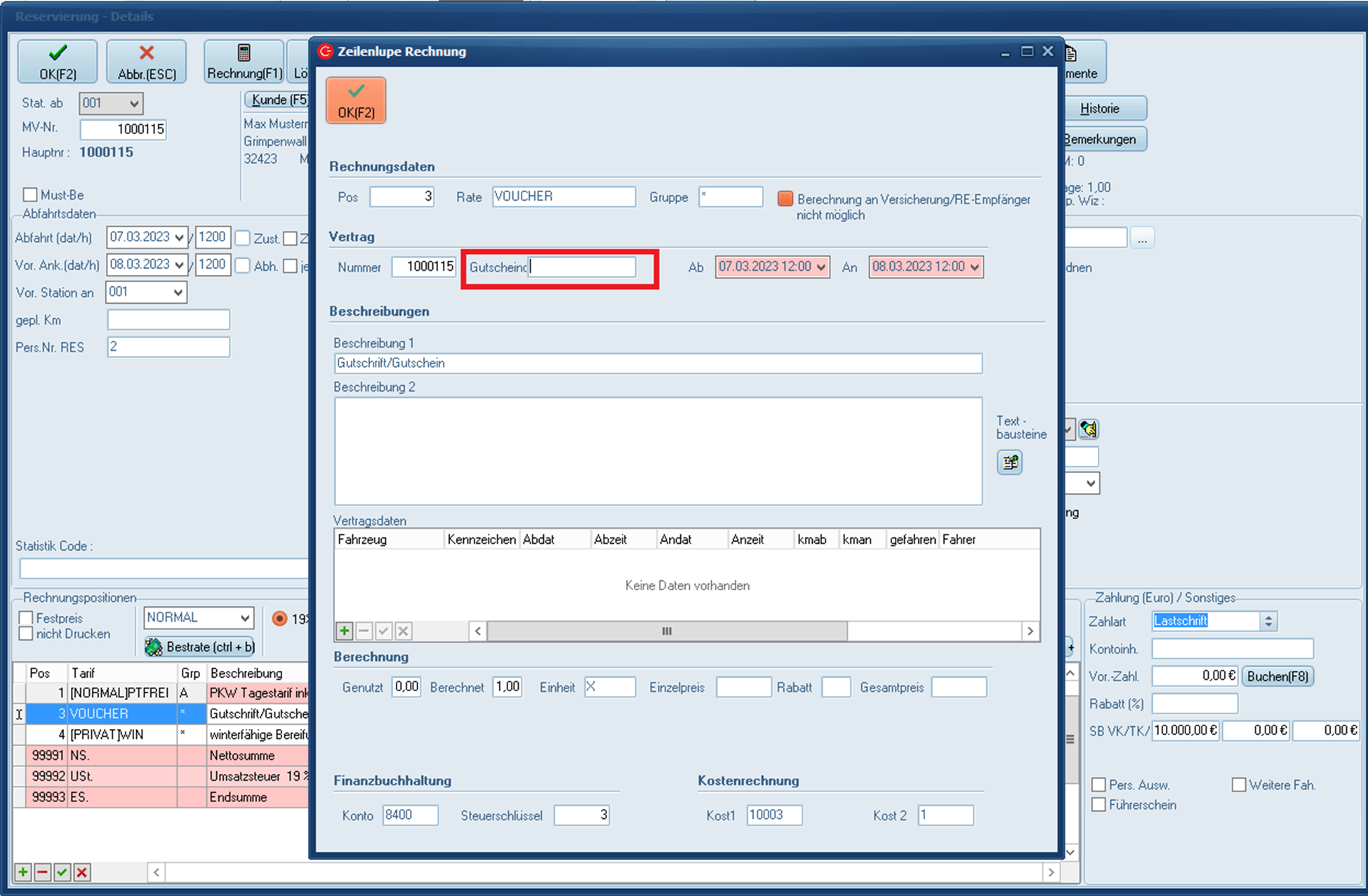1368x896 pixels.
Task: Confirm invoice positions with bottom green checkmark
Action: point(62,872)
